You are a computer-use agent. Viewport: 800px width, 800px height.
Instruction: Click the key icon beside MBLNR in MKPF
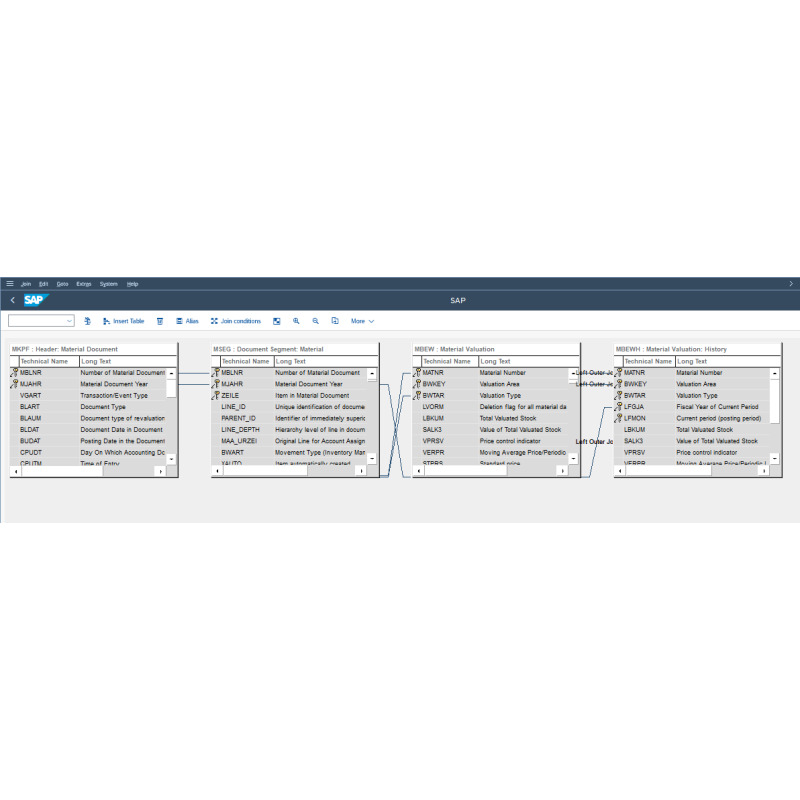pos(15,372)
